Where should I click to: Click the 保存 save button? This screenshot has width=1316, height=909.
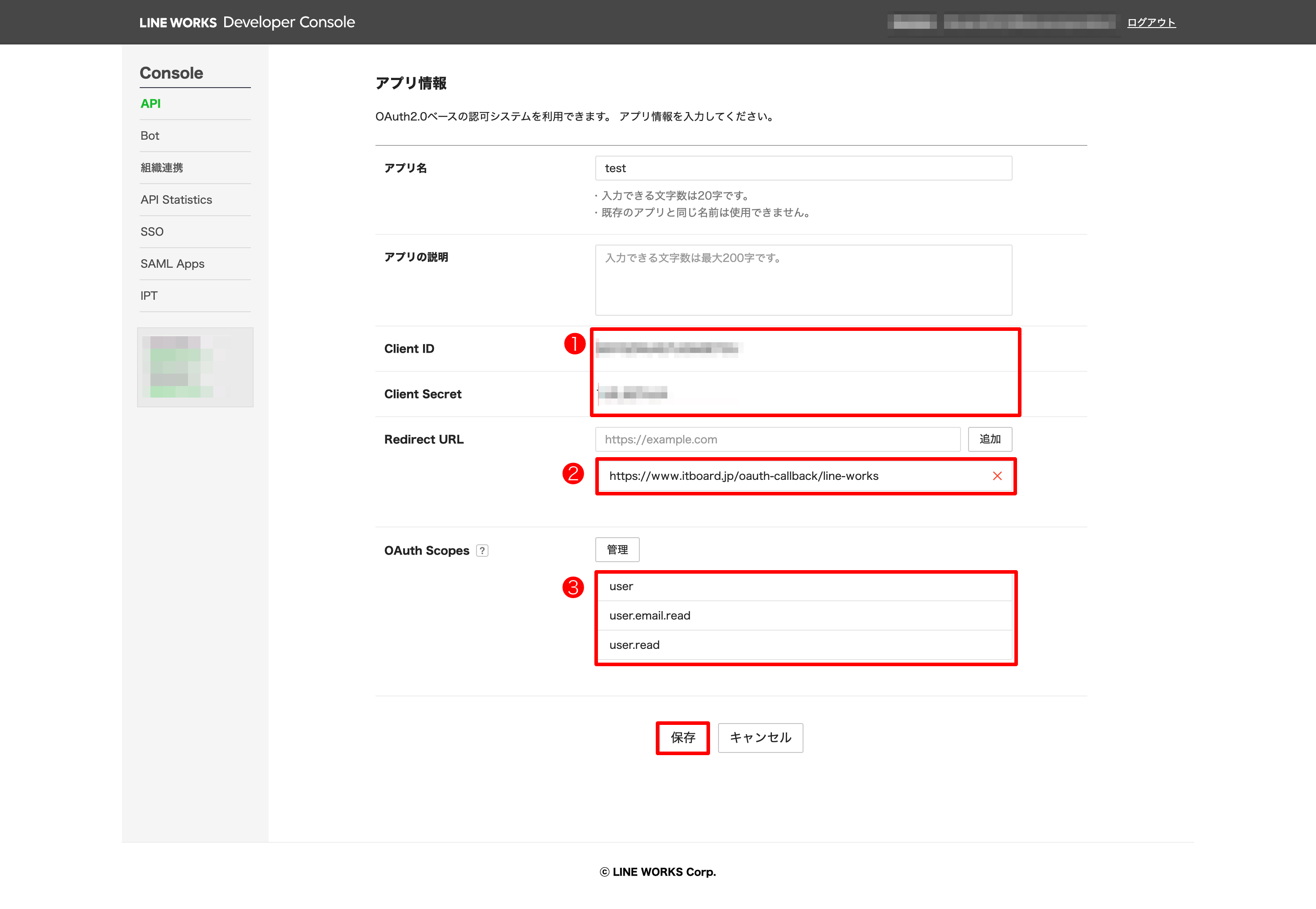(x=682, y=738)
